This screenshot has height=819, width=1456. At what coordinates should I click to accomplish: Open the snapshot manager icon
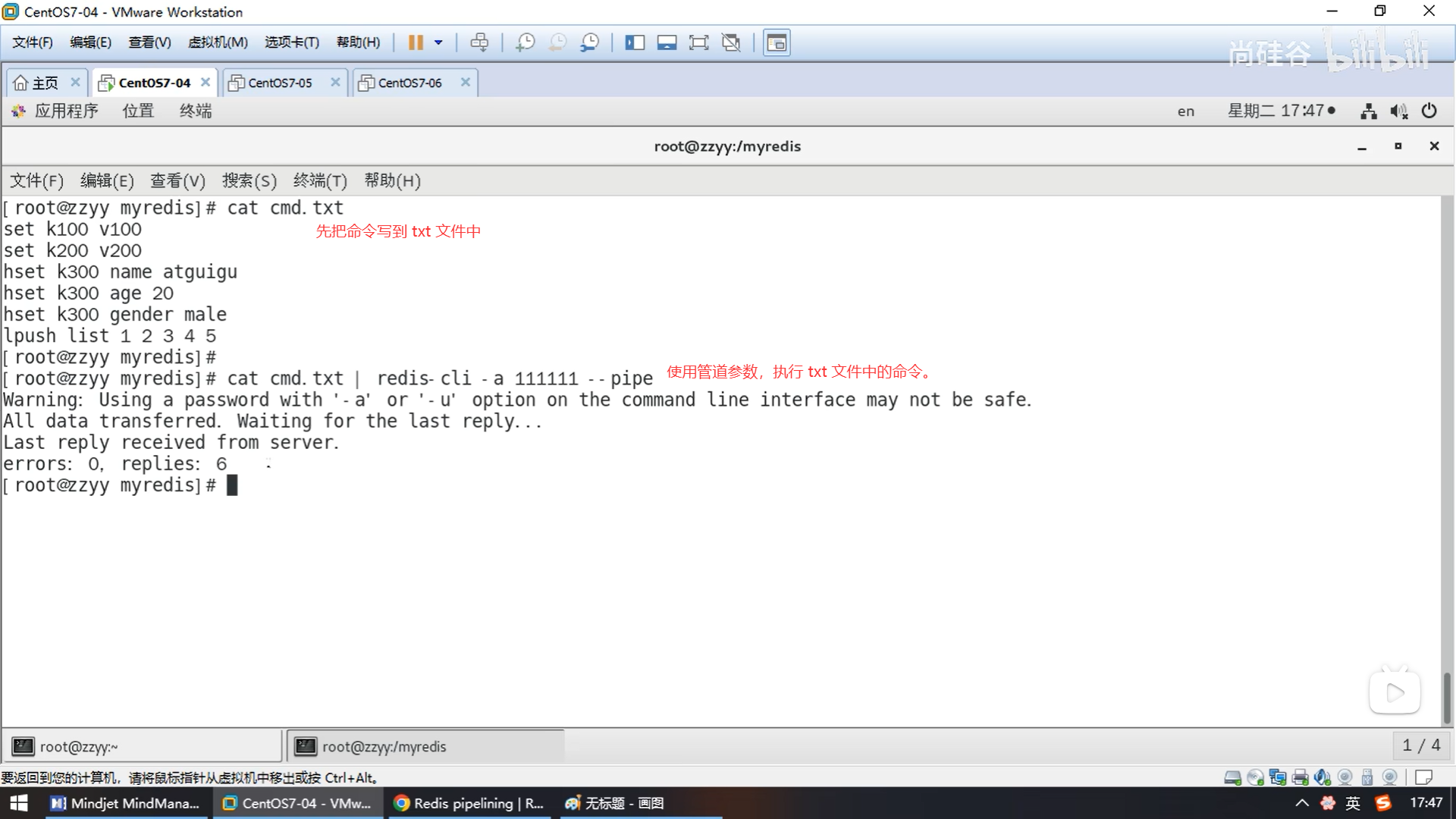[x=589, y=42]
